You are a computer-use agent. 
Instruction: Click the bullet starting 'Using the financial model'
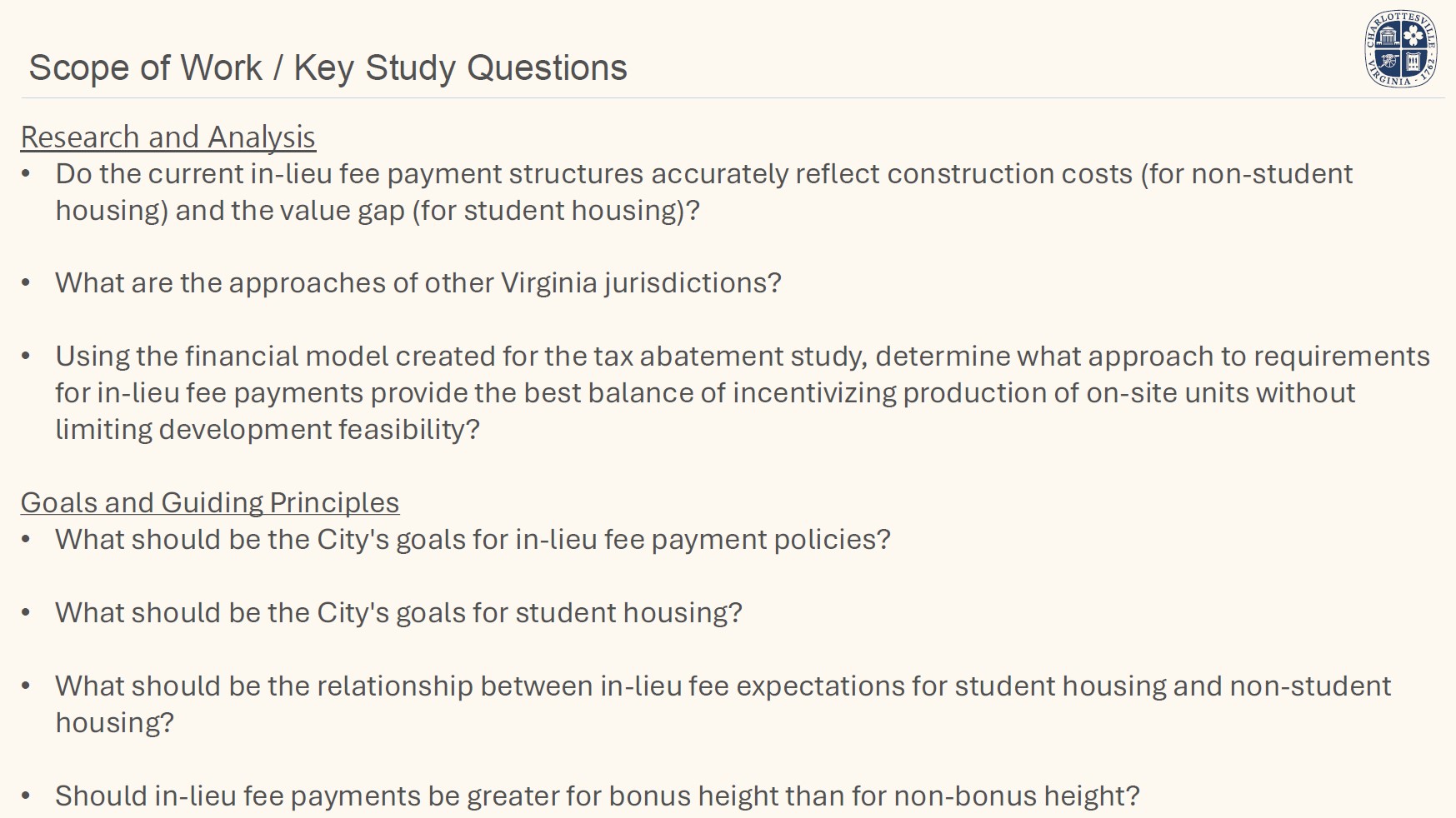click(742, 357)
